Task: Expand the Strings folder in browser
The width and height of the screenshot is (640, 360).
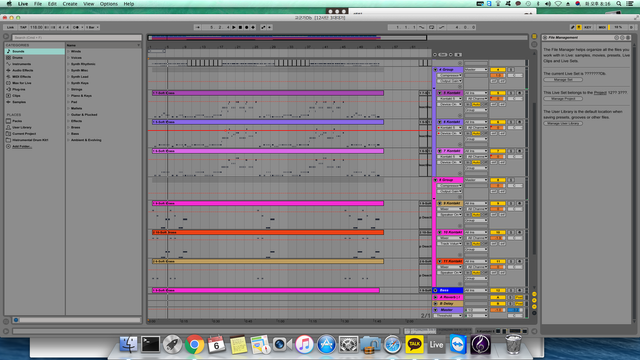Action: [69, 89]
